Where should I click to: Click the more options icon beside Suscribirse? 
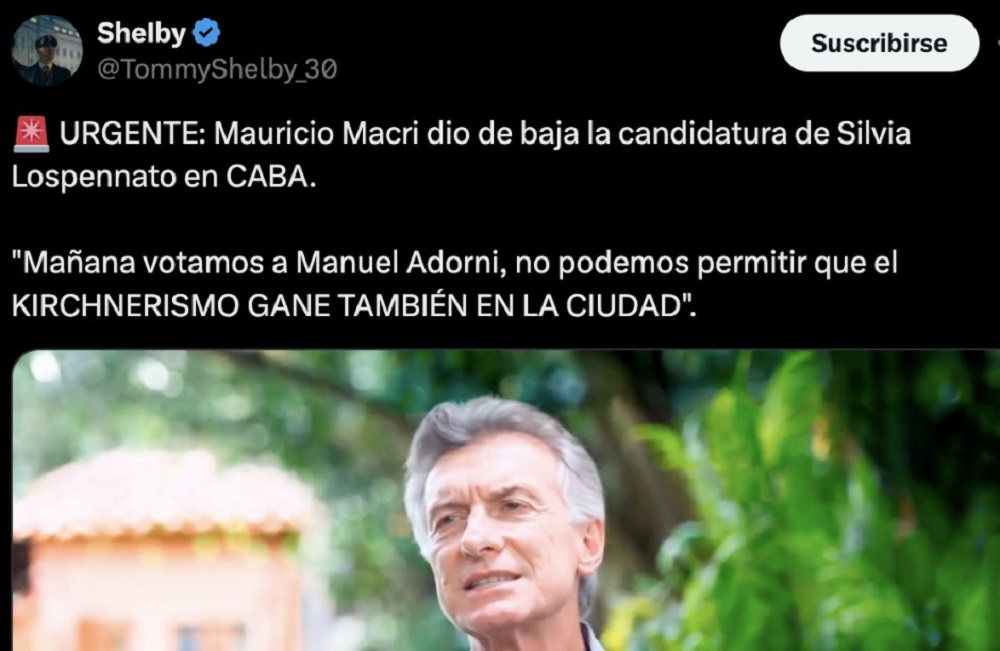pyautogui.click(x=997, y=43)
